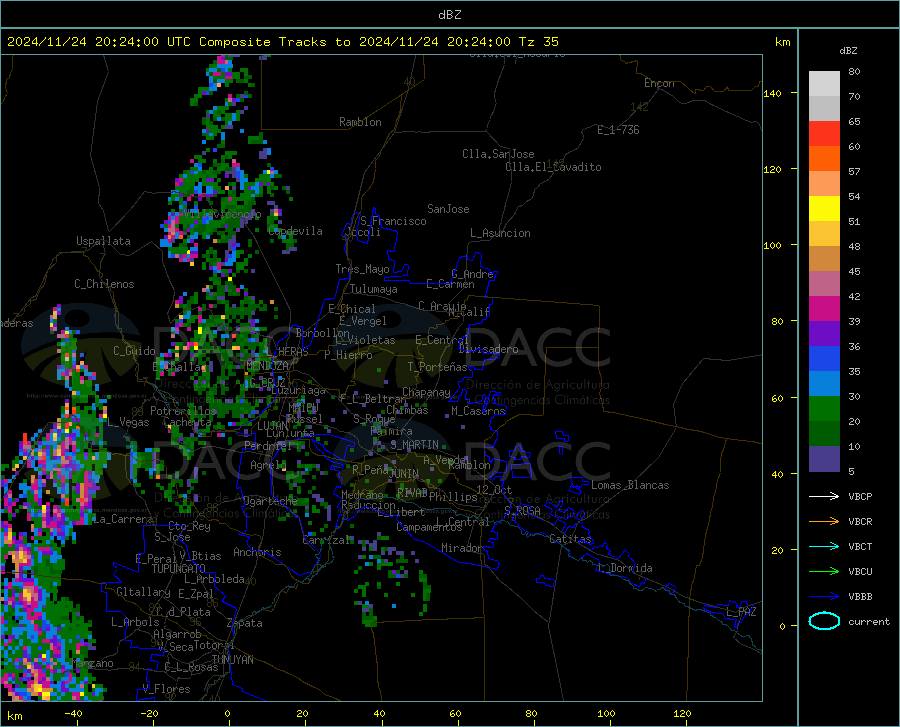
Task: Click the '57' value on color scale
Action: coord(854,172)
